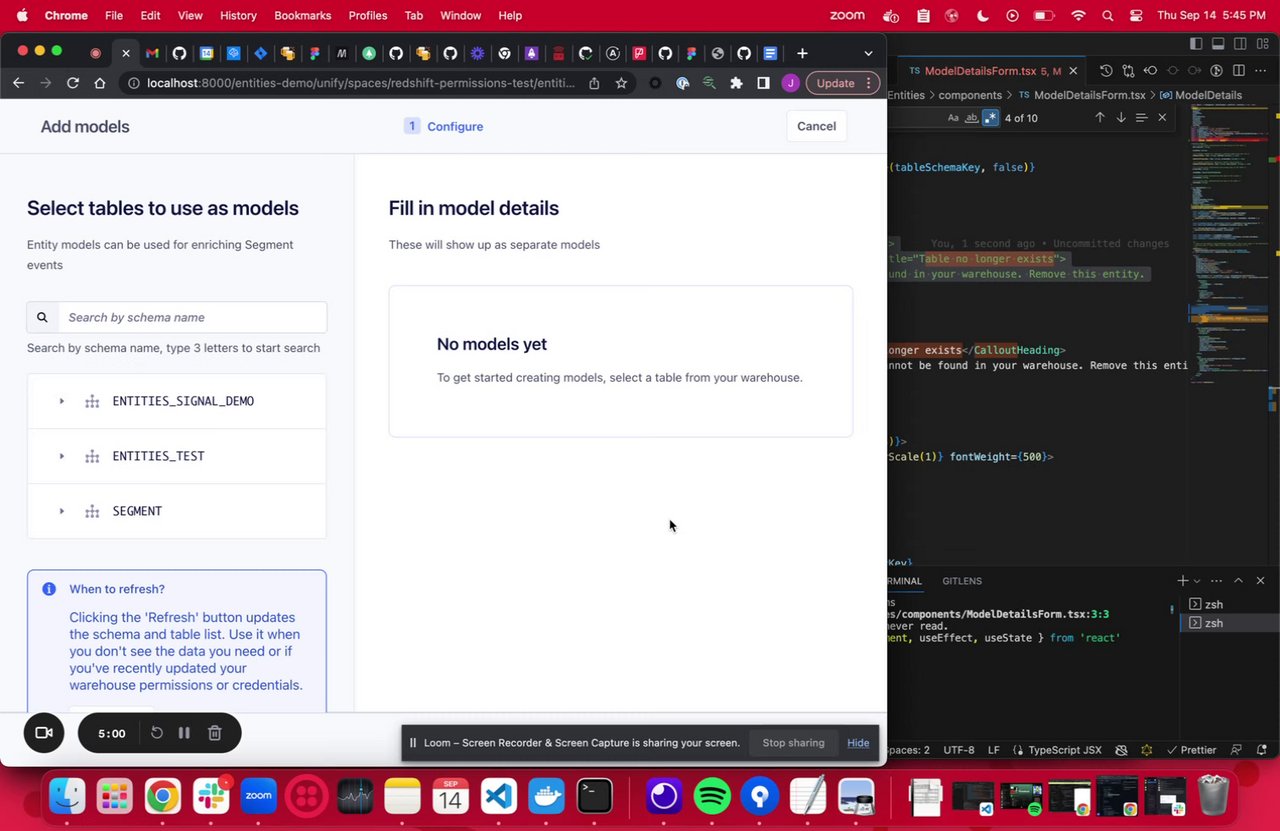Open the new terminal launch profile dropdown
Screen dimensions: 1280x831
1196,581
